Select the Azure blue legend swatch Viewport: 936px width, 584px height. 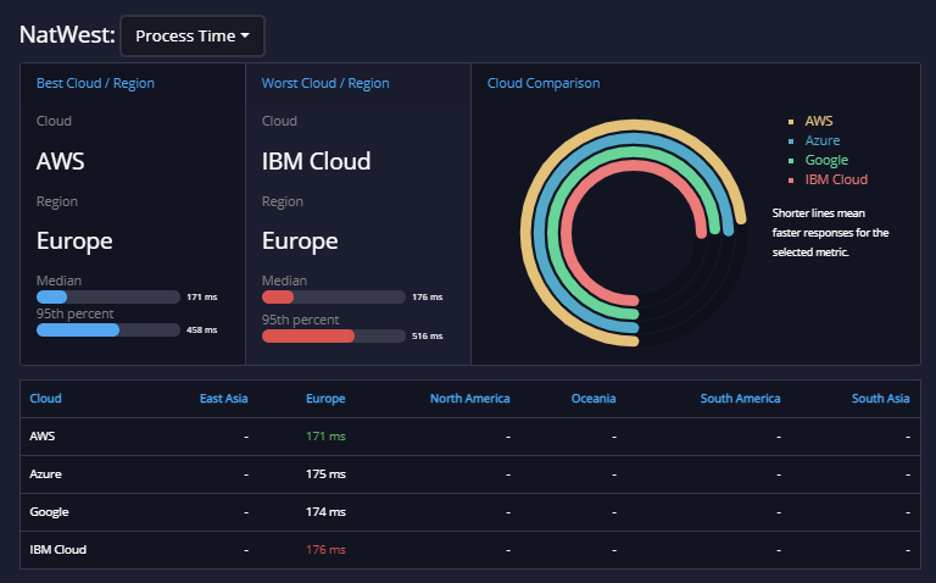point(791,142)
